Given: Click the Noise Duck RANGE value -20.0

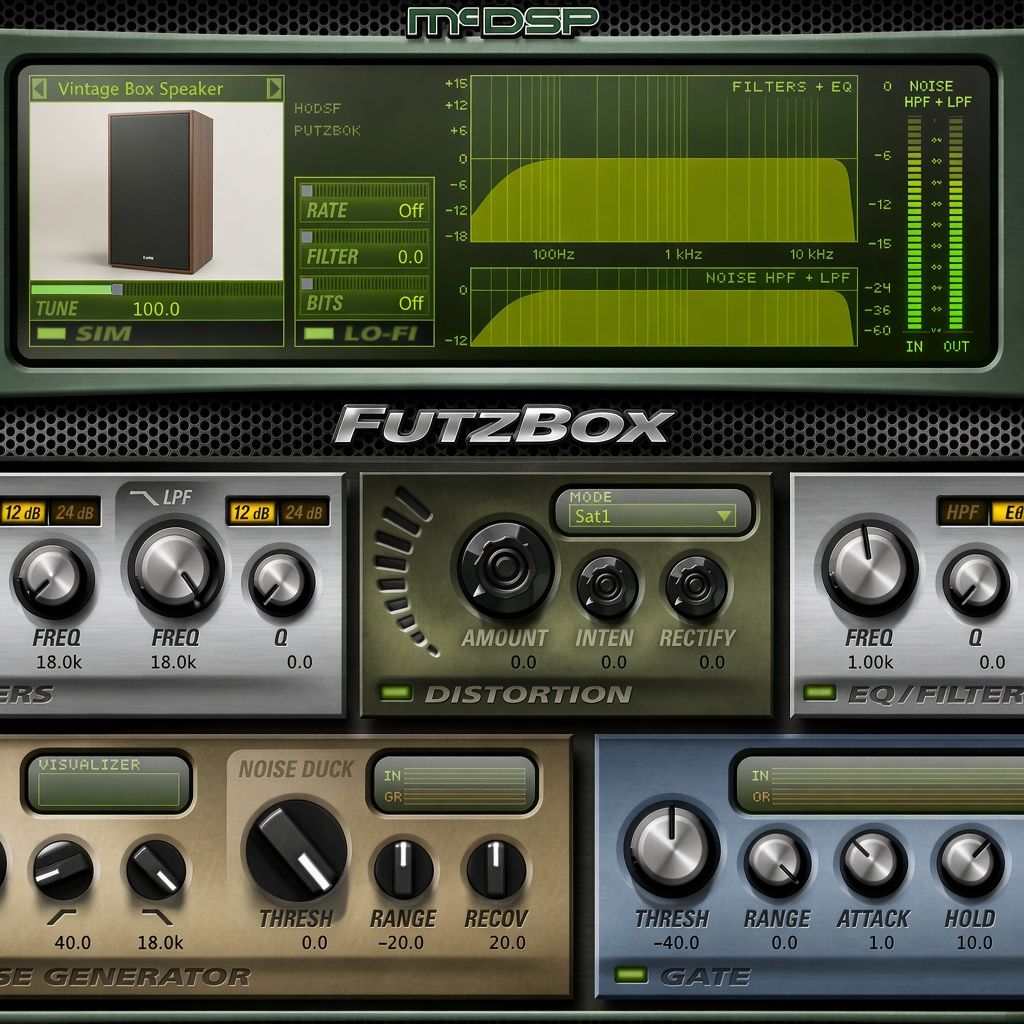Looking at the screenshot, I should click(401, 942).
